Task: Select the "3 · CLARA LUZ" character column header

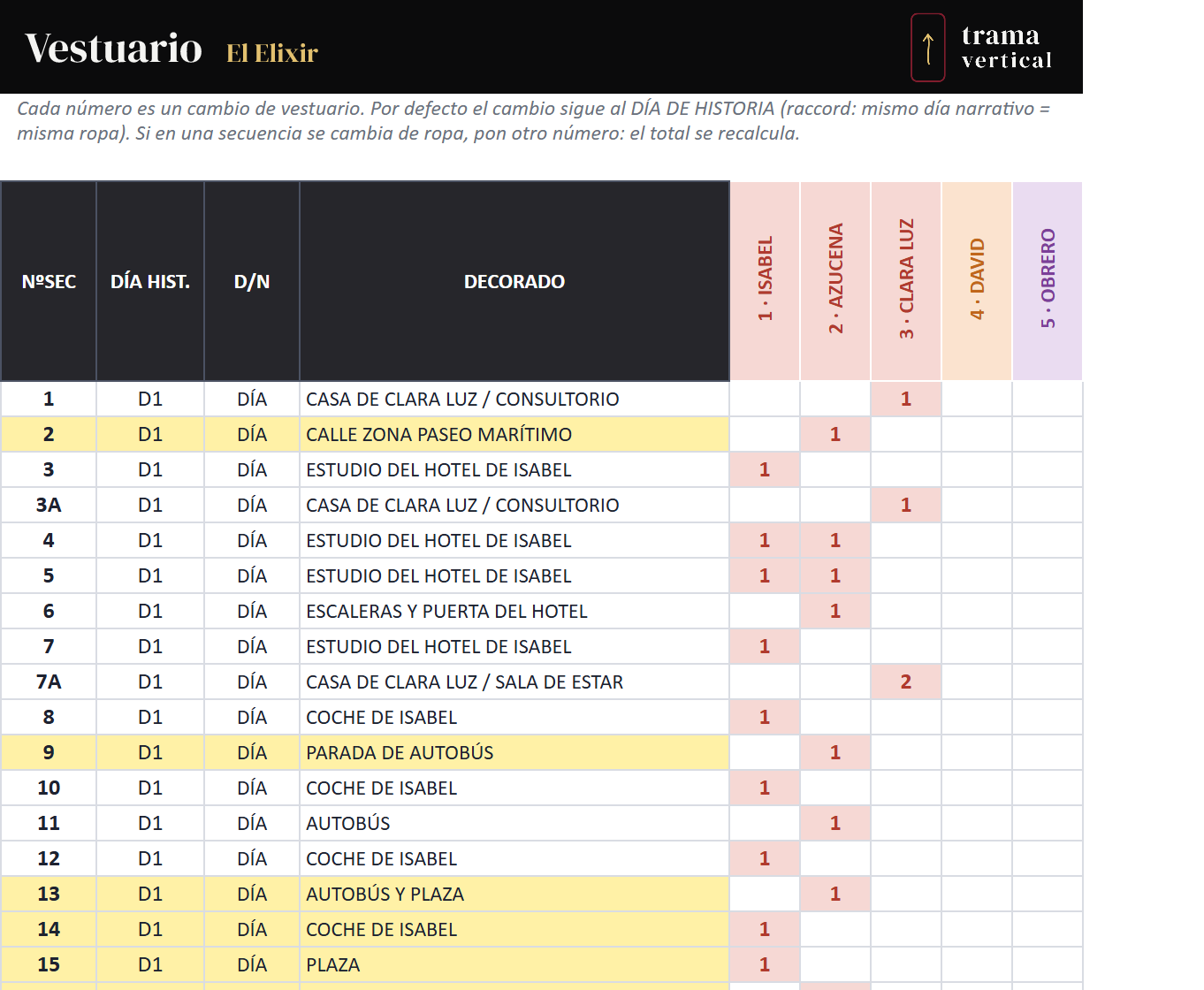Action: 906,281
